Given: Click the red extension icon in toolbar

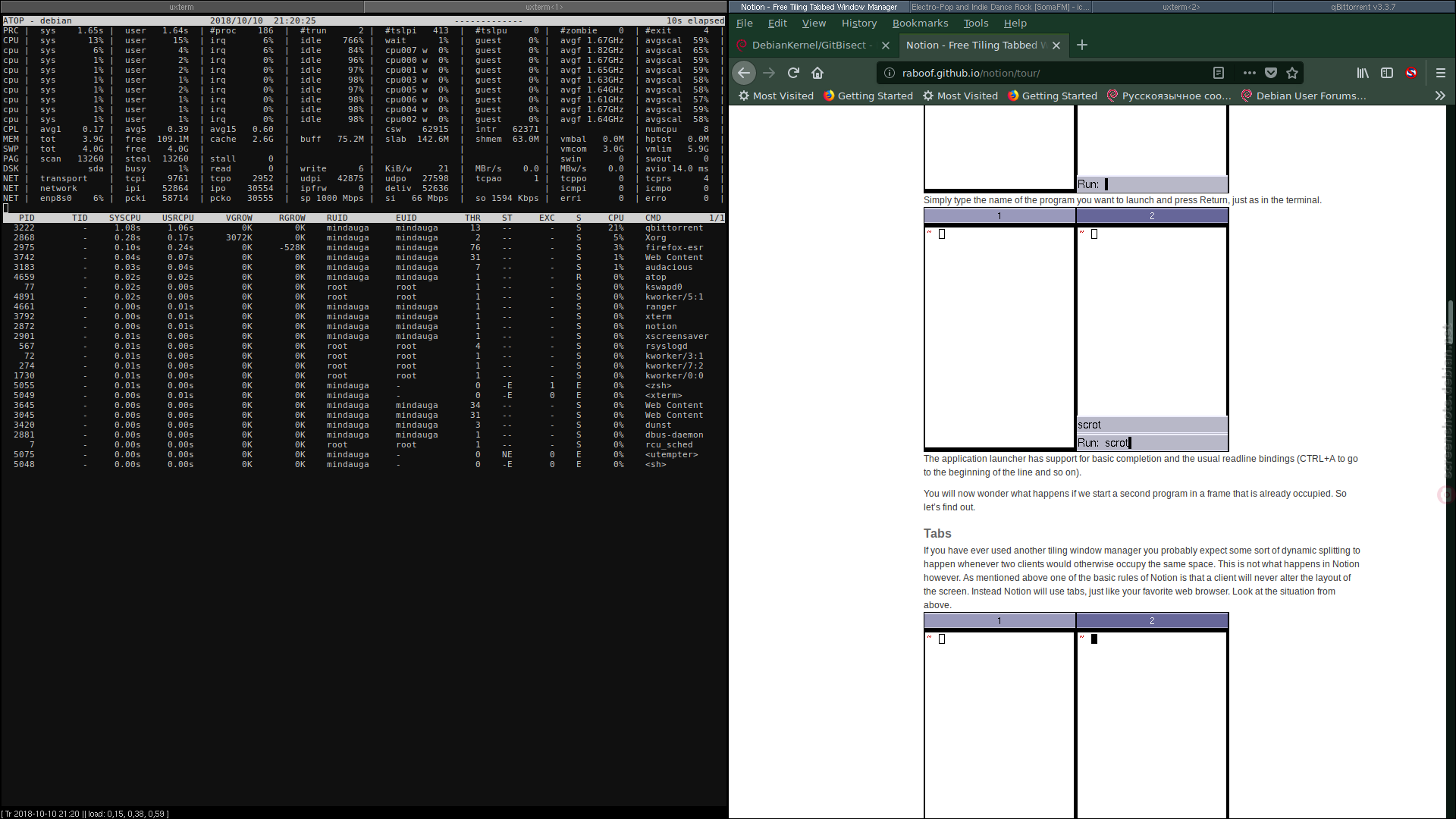Looking at the screenshot, I should (1411, 73).
